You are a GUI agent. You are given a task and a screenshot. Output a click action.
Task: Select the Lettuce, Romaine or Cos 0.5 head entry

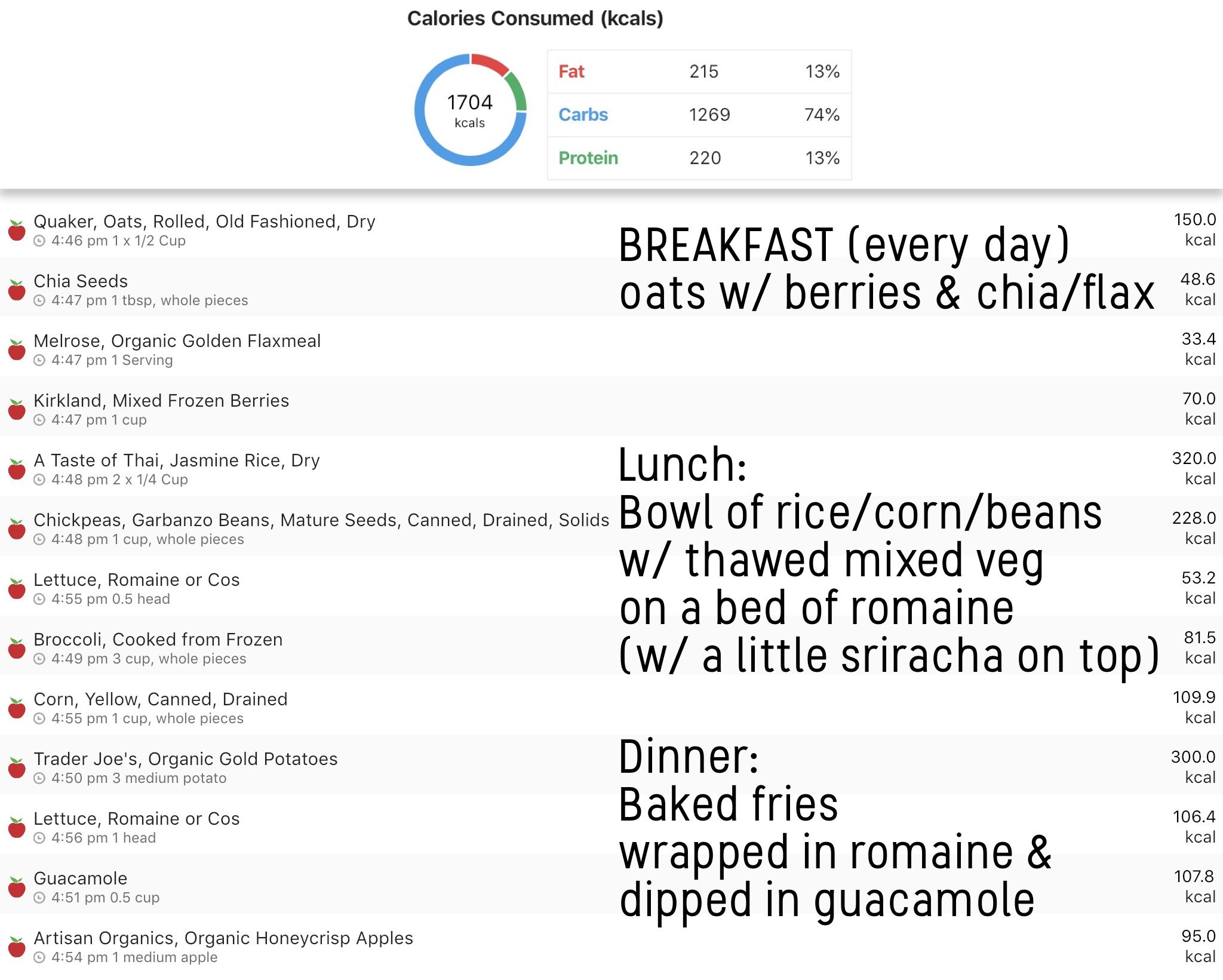[136, 579]
